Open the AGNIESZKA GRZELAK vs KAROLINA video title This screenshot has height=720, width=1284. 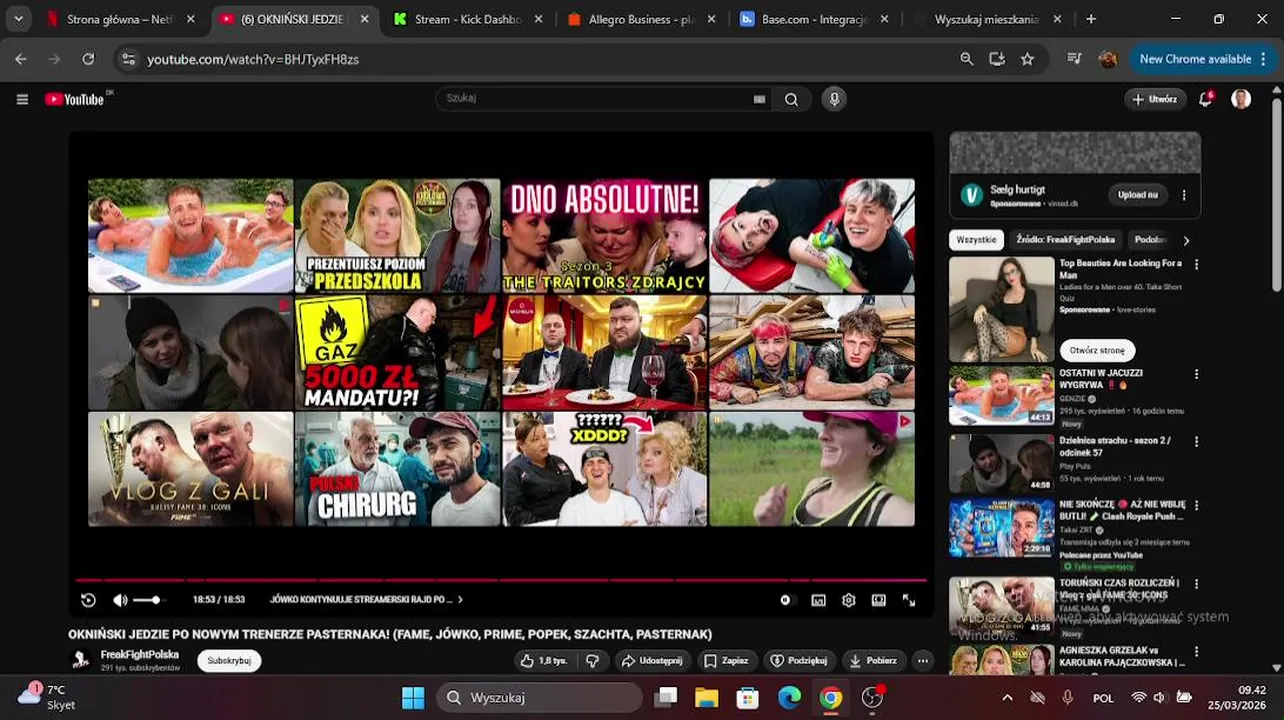(1122, 656)
